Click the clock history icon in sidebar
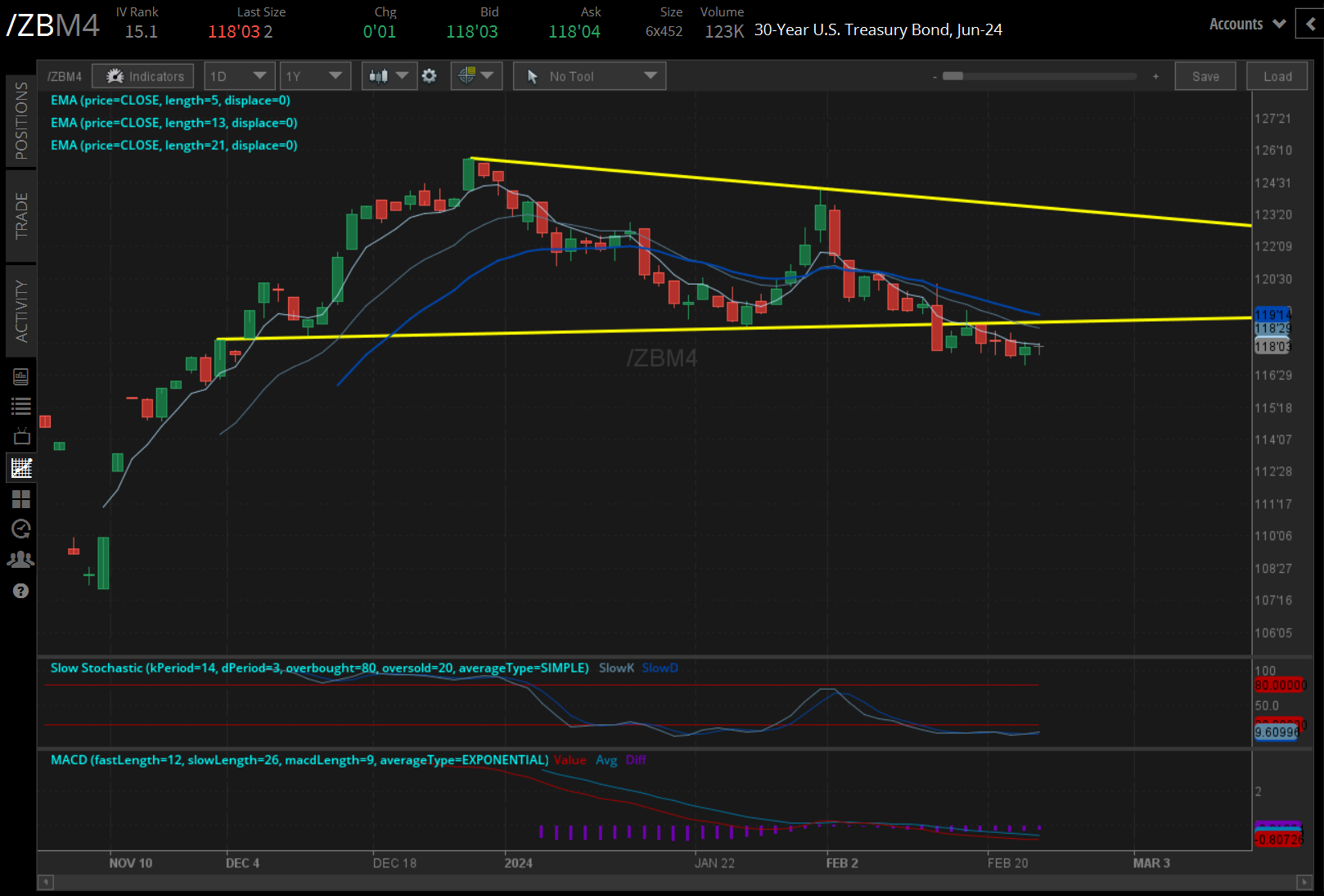The image size is (1324, 896). click(x=20, y=529)
